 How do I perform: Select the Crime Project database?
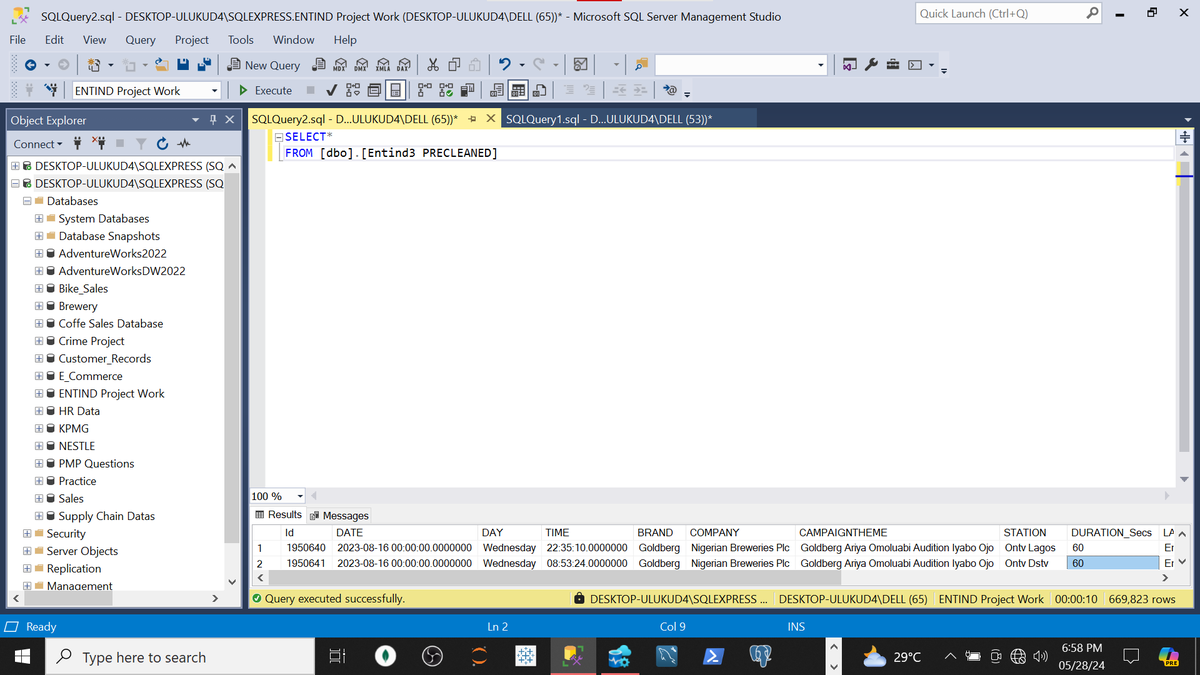tap(91, 341)
